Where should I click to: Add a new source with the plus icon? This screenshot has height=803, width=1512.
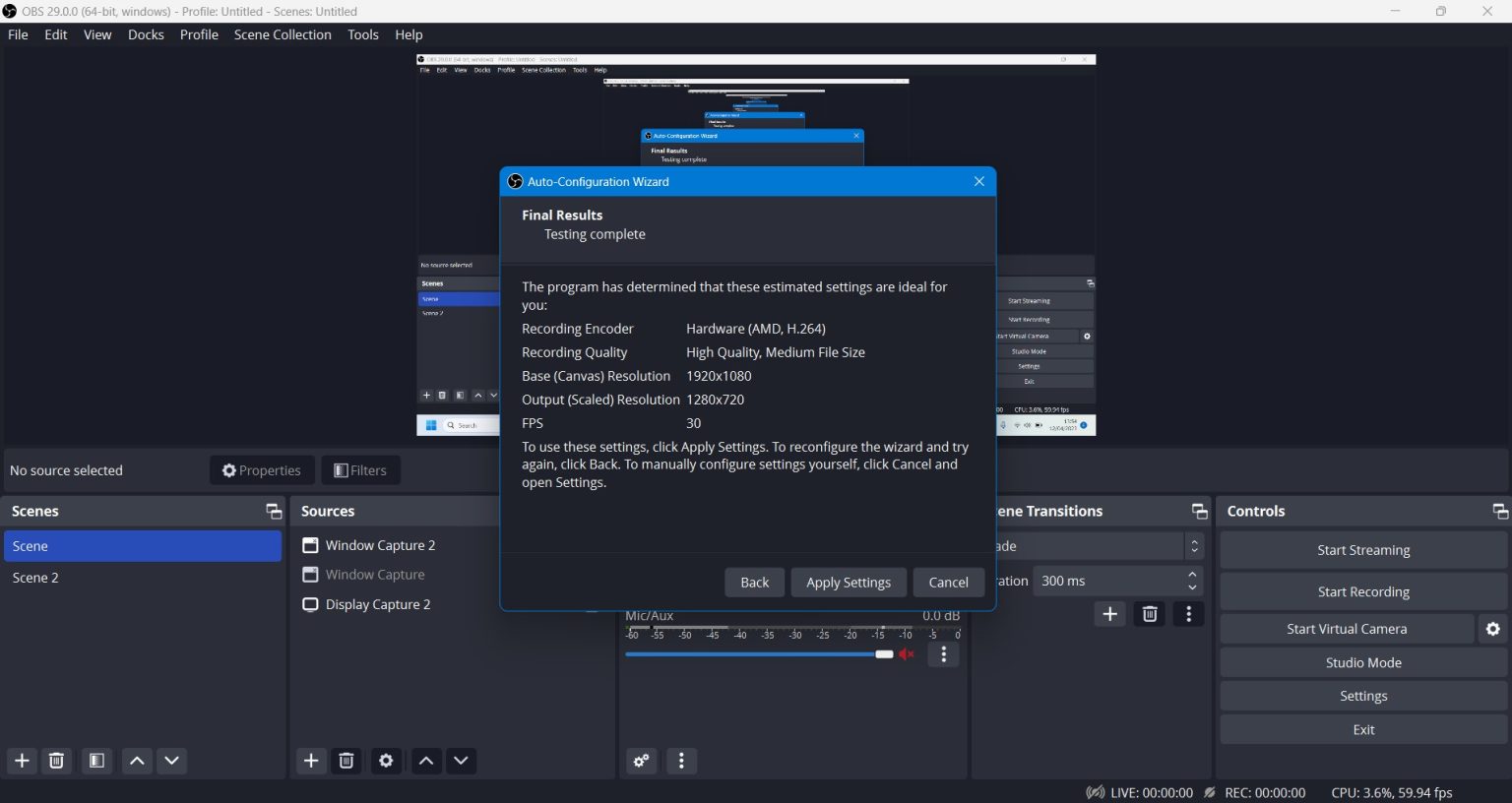tap(310, 761)
